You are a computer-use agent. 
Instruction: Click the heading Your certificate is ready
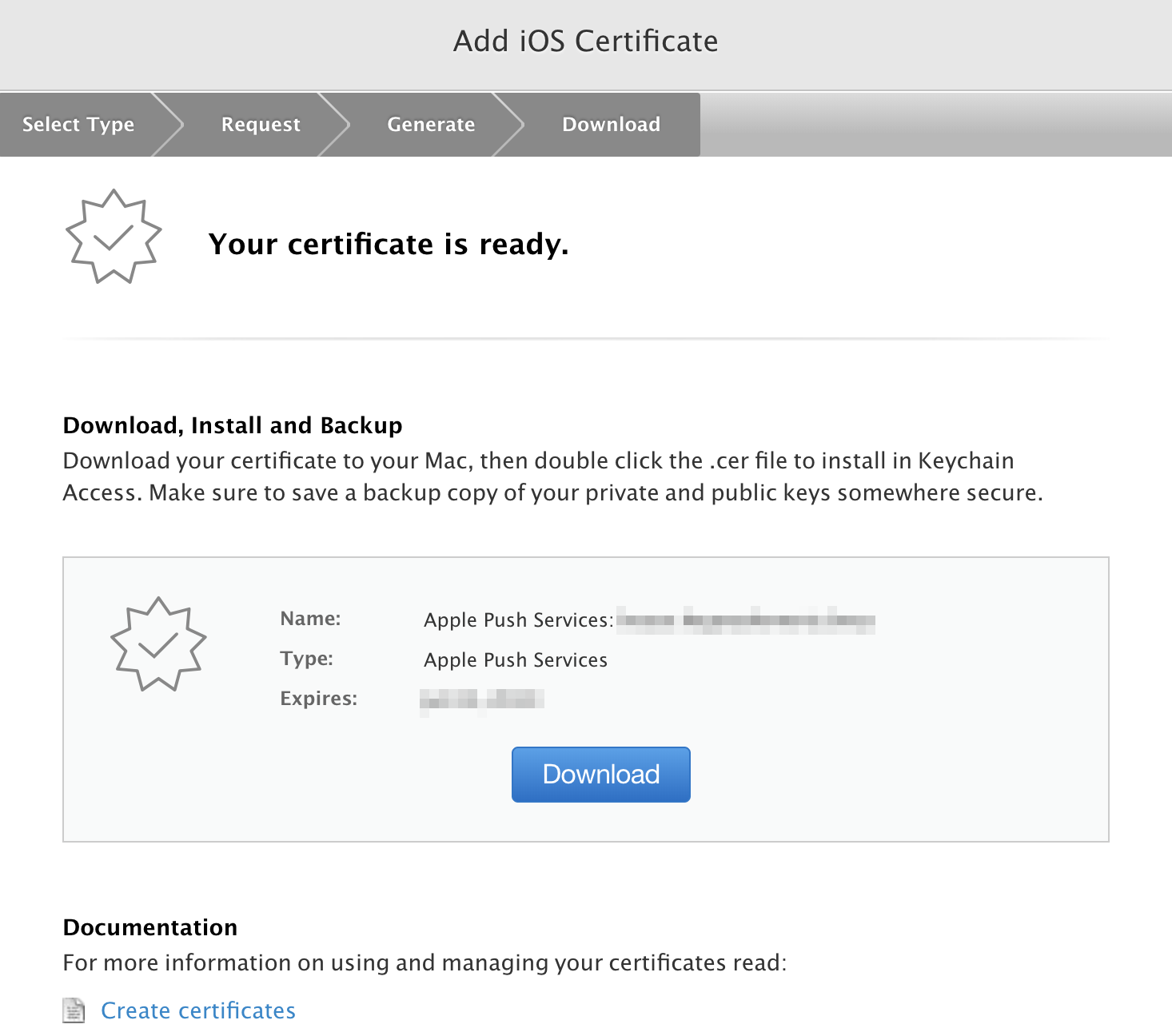point(389,245)
